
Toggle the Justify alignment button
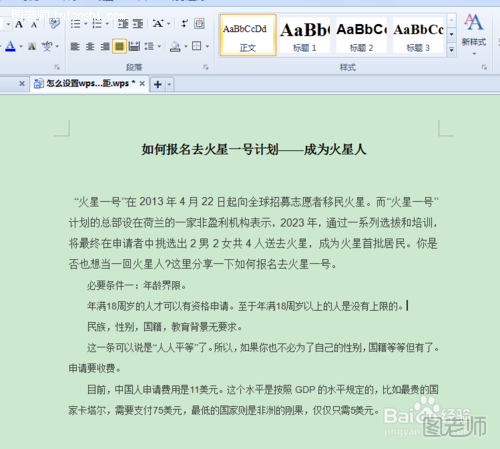[119, 46]
